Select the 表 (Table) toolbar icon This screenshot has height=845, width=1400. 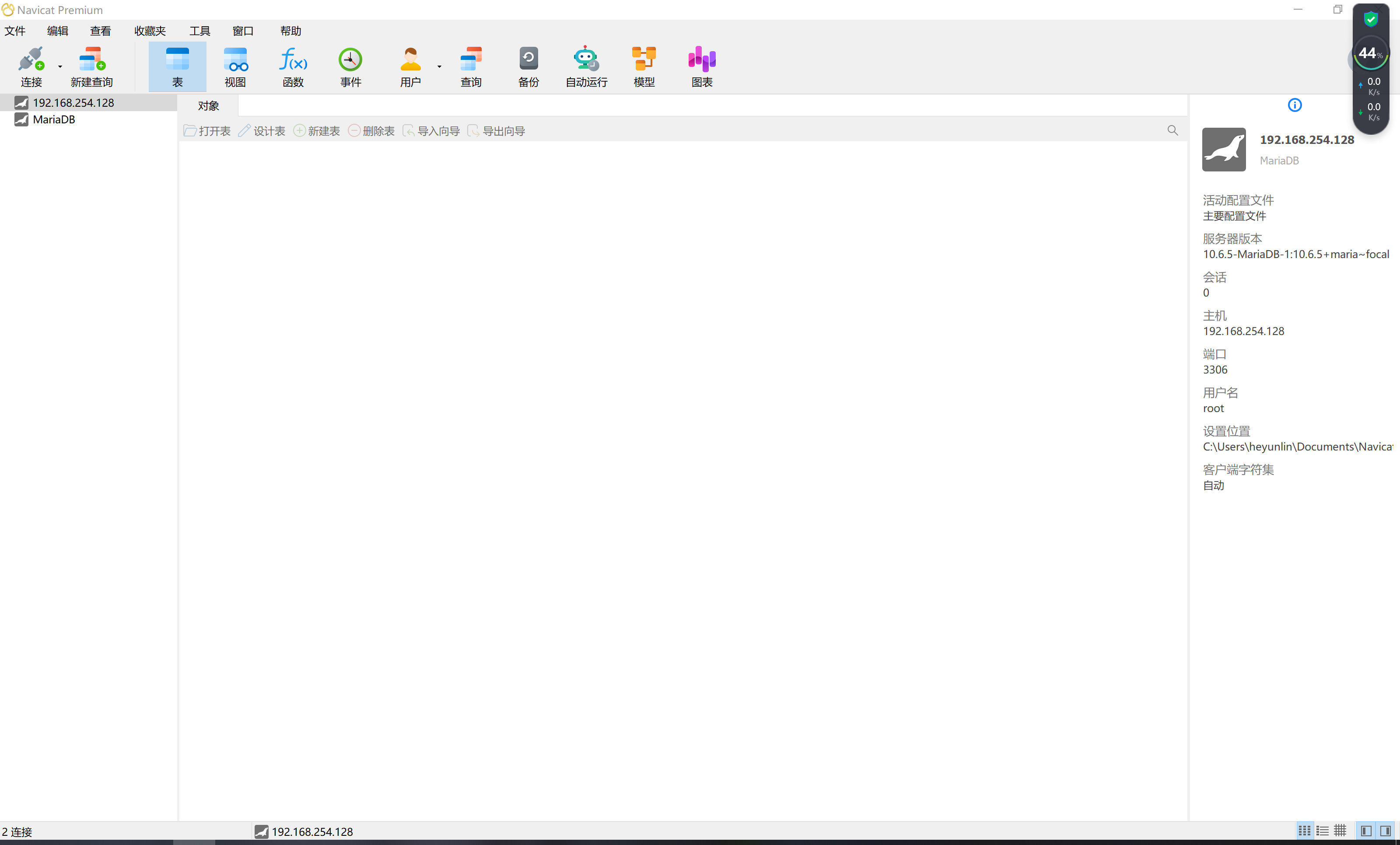pos(177,67)
